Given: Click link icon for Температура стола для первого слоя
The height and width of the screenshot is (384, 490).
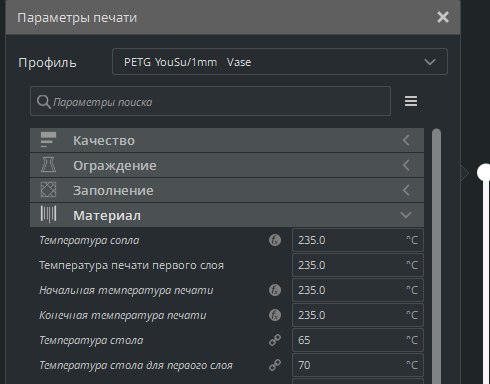Looking at the screenshot, I should pos(275,365).
